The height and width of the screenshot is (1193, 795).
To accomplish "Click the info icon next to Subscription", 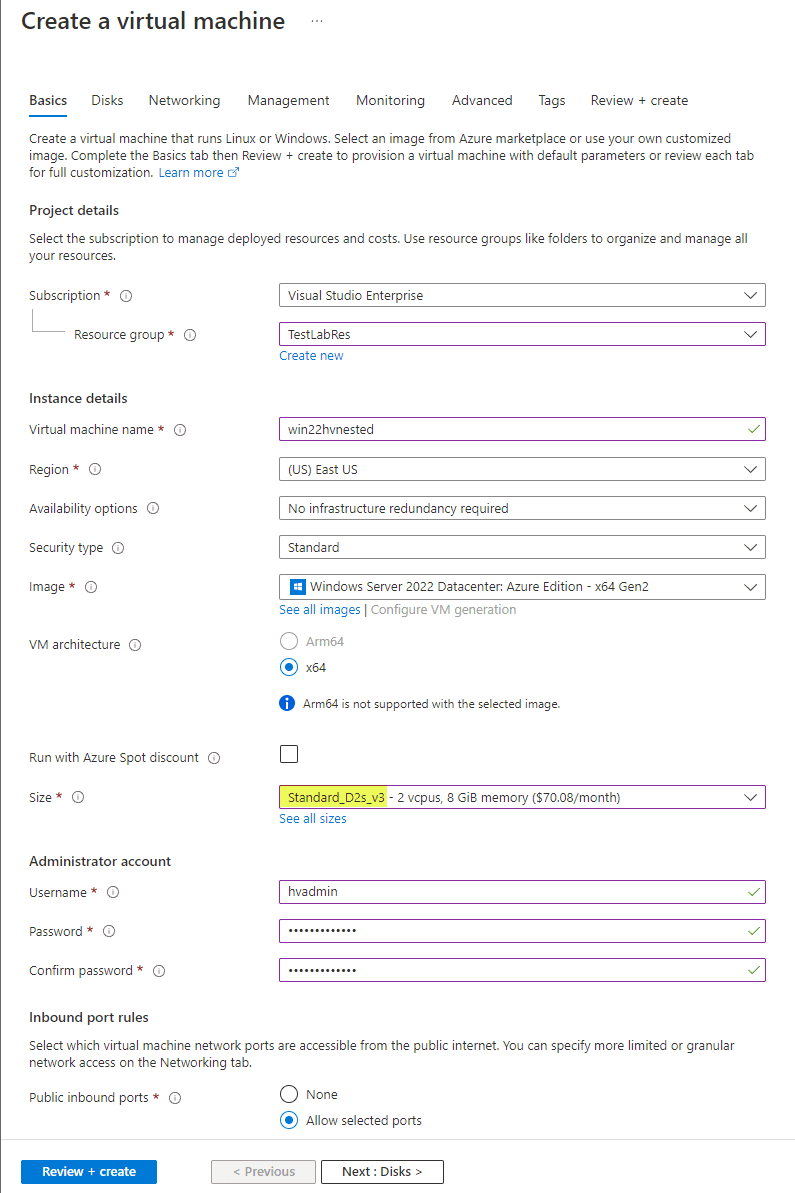I will click(126, 296).
